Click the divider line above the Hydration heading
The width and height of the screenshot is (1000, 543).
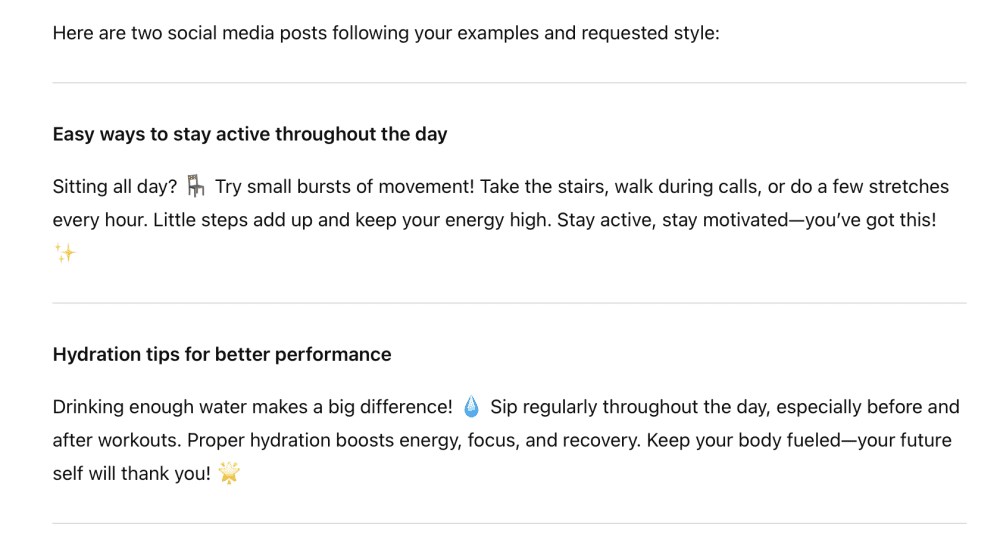tap(509, 303)
